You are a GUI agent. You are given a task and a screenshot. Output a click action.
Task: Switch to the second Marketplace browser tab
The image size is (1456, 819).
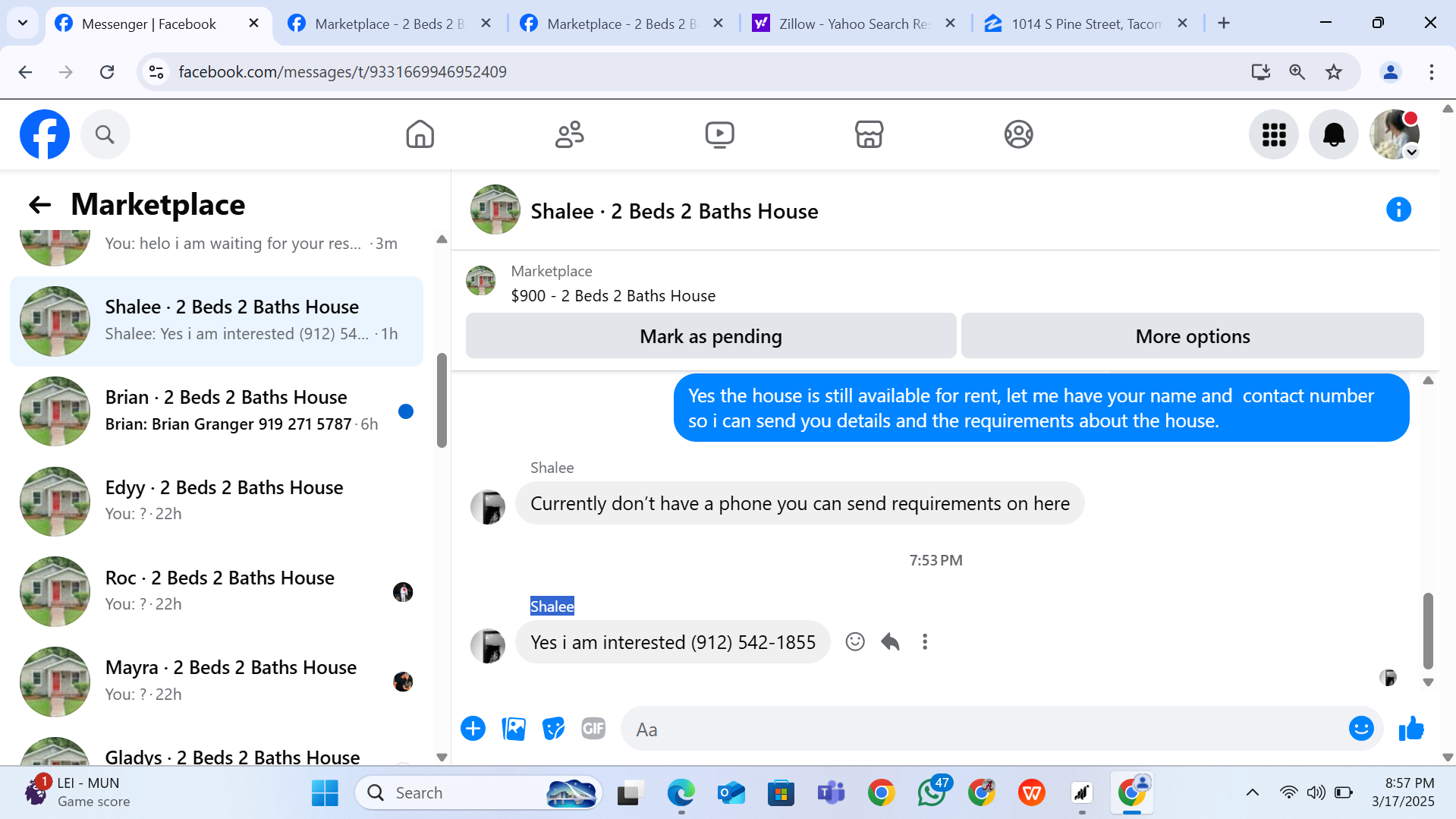point(621,24)
